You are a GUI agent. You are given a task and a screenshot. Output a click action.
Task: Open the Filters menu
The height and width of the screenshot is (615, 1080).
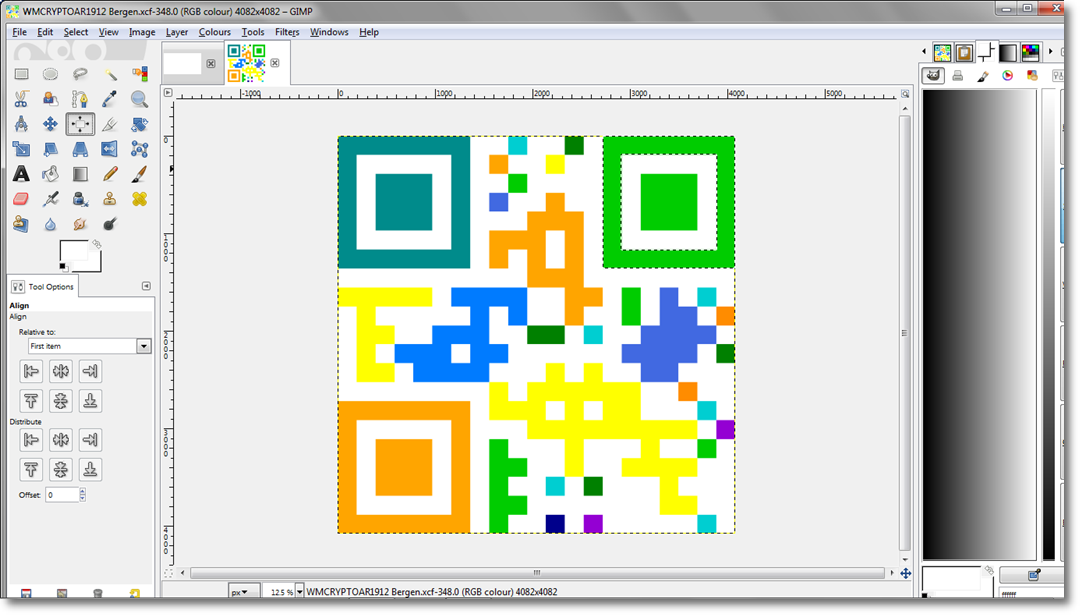[x=287, y=32]
